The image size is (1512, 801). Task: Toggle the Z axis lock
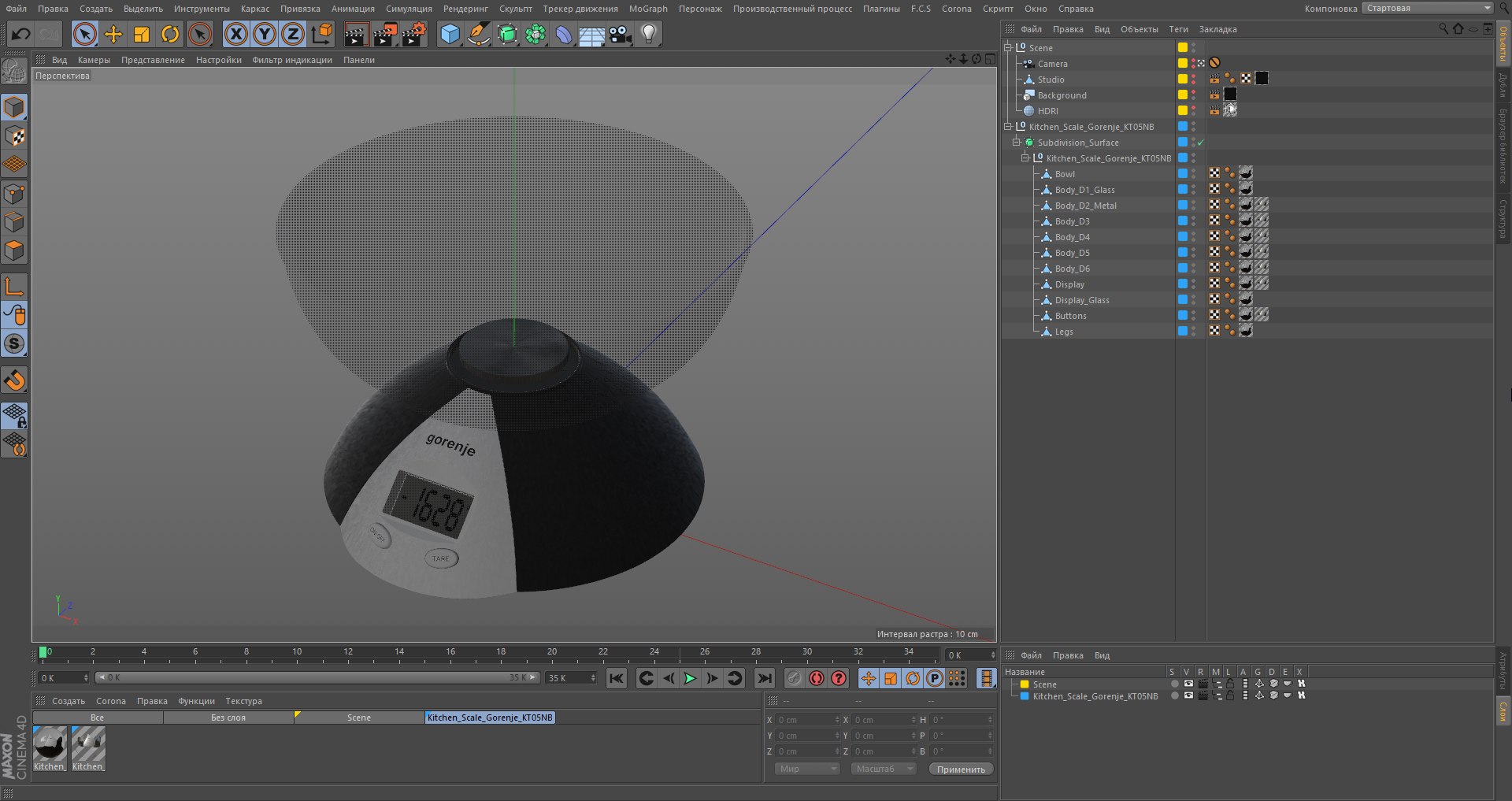point(293,34)
